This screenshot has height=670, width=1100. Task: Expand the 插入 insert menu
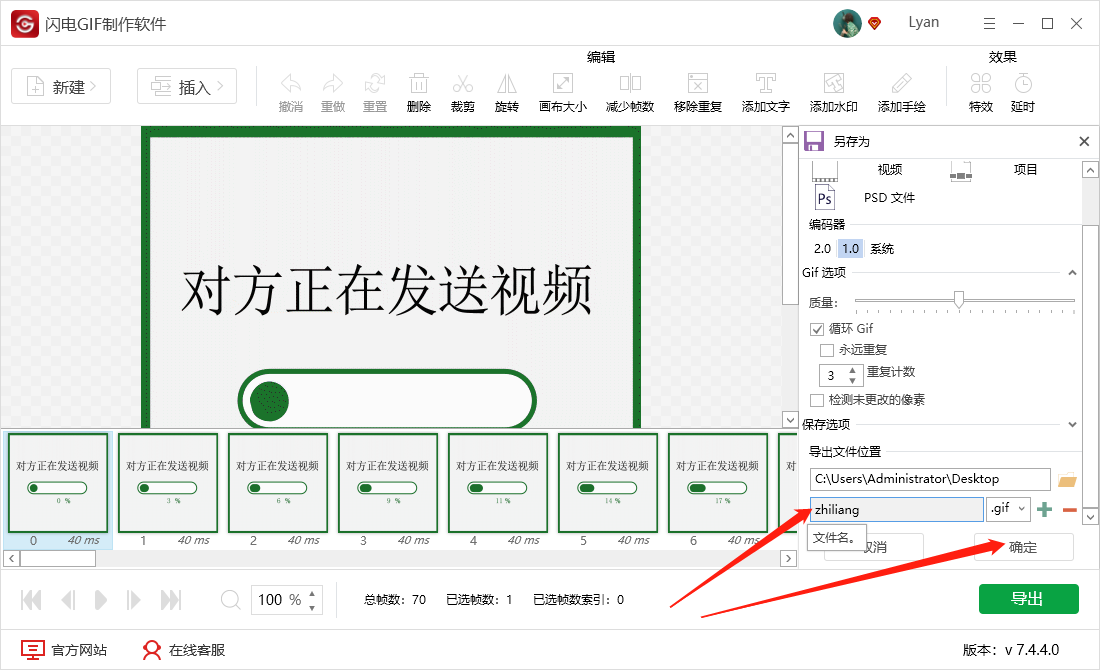pos(186,87)
